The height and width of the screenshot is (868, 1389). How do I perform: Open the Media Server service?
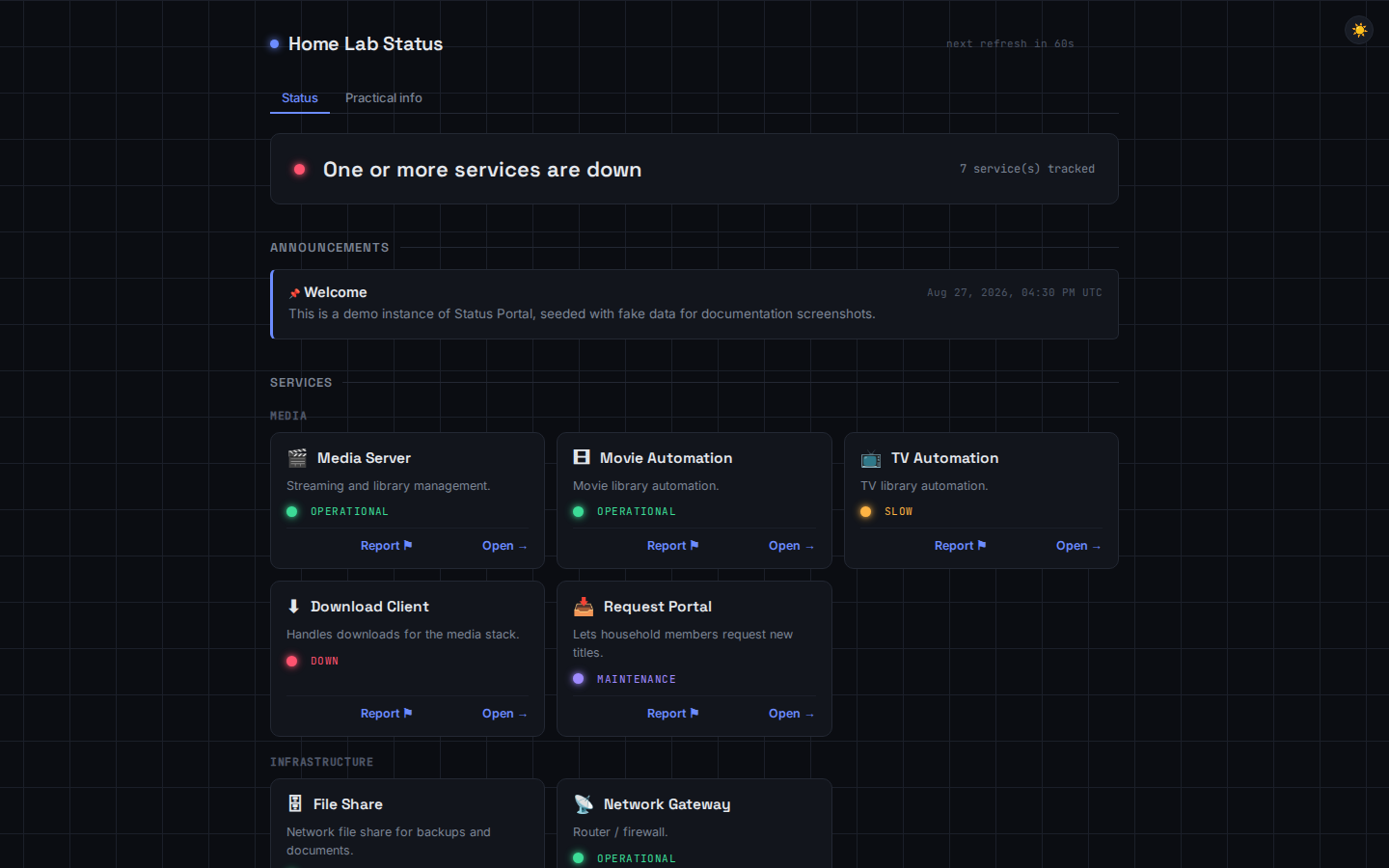coord(504,546)
